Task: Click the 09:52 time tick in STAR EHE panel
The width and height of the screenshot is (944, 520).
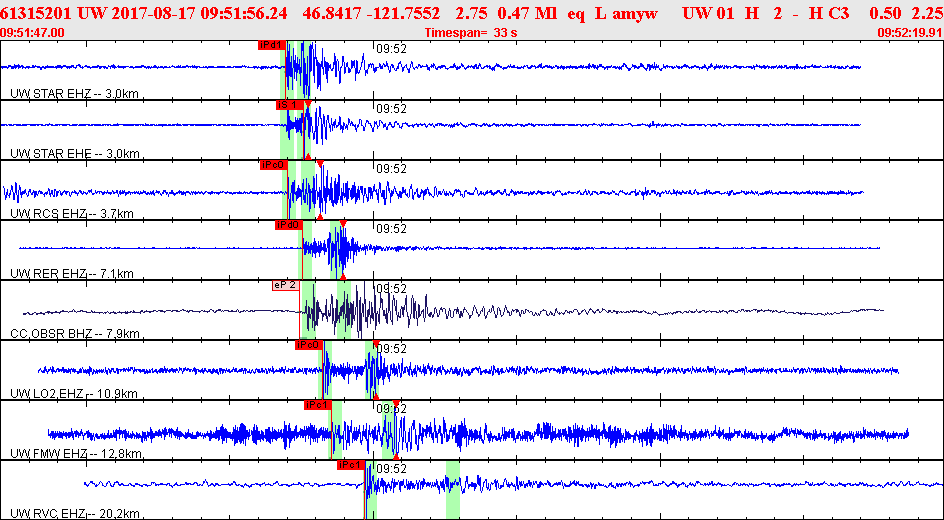Action: tap(392, 109)
